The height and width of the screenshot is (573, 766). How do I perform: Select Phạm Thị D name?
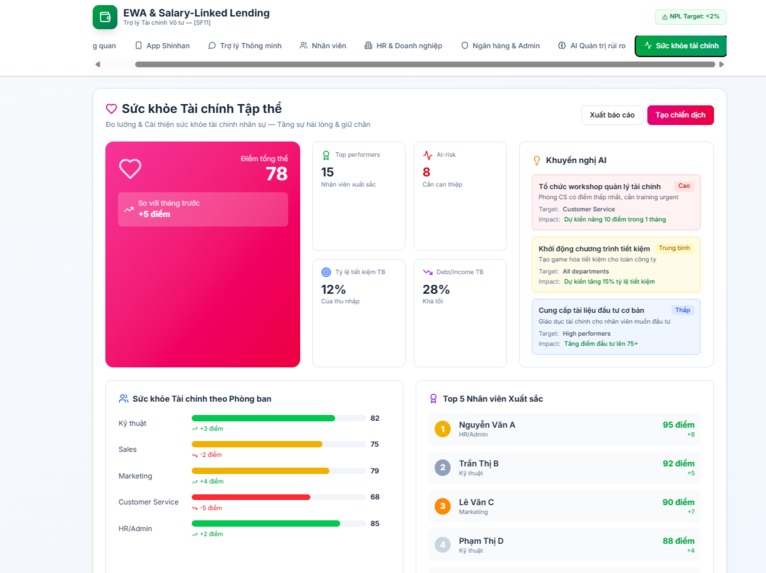point(481,541)
